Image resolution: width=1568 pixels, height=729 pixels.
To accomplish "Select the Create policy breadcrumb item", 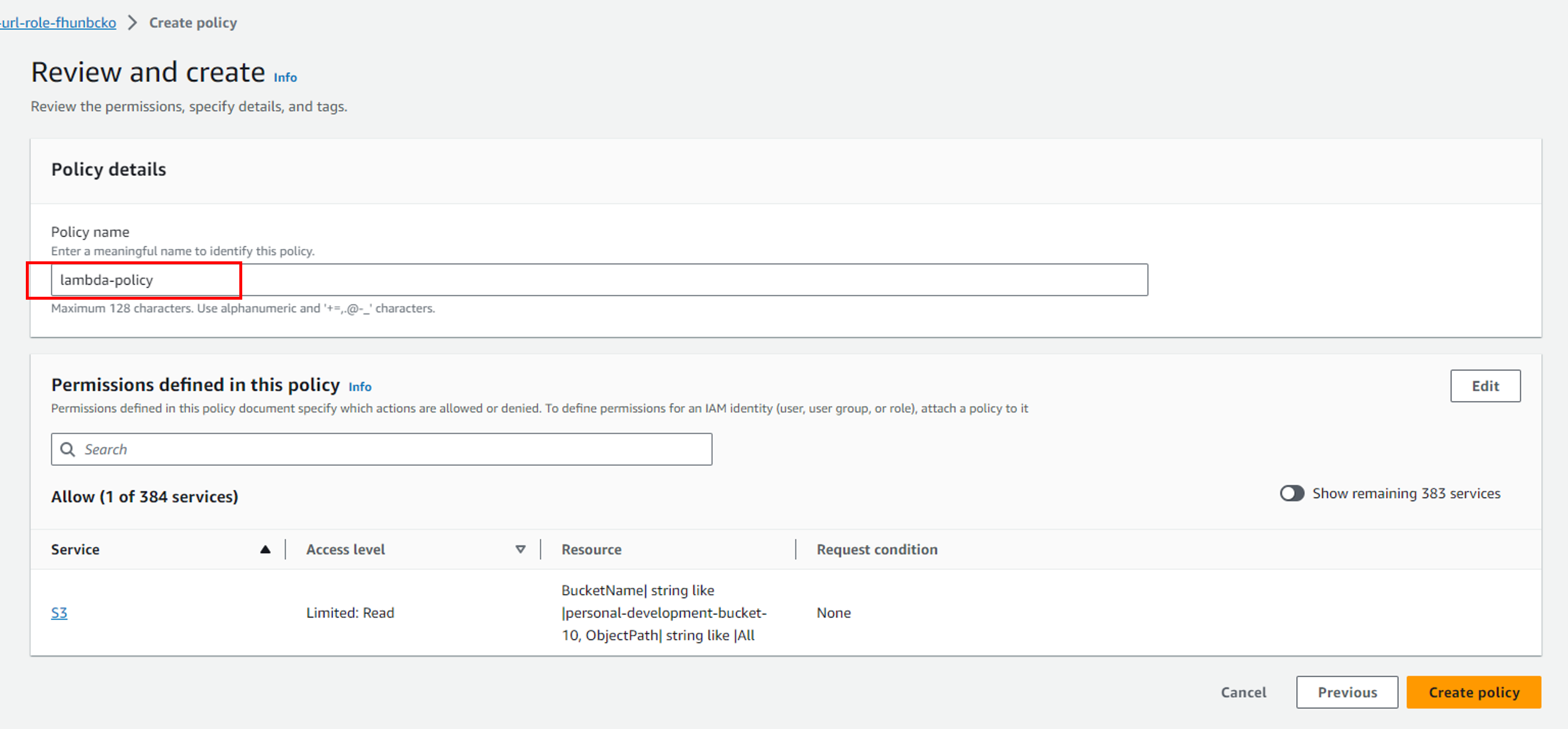I will [193, 23].
